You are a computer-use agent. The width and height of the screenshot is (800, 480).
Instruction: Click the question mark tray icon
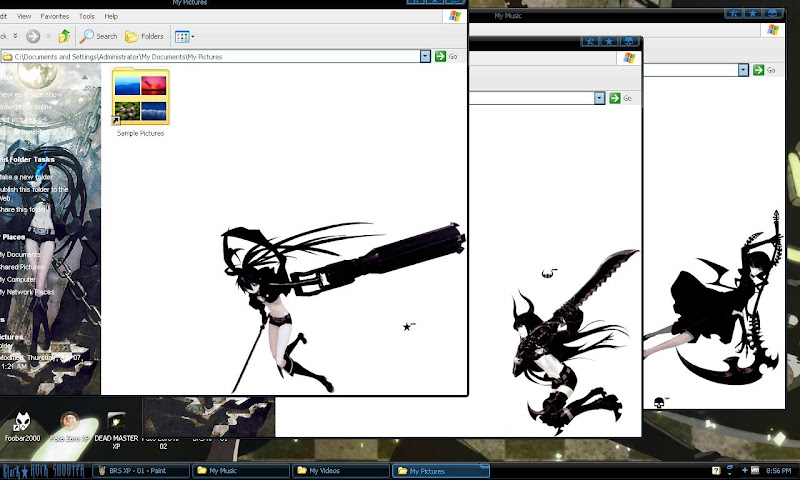tap(716, 471)
